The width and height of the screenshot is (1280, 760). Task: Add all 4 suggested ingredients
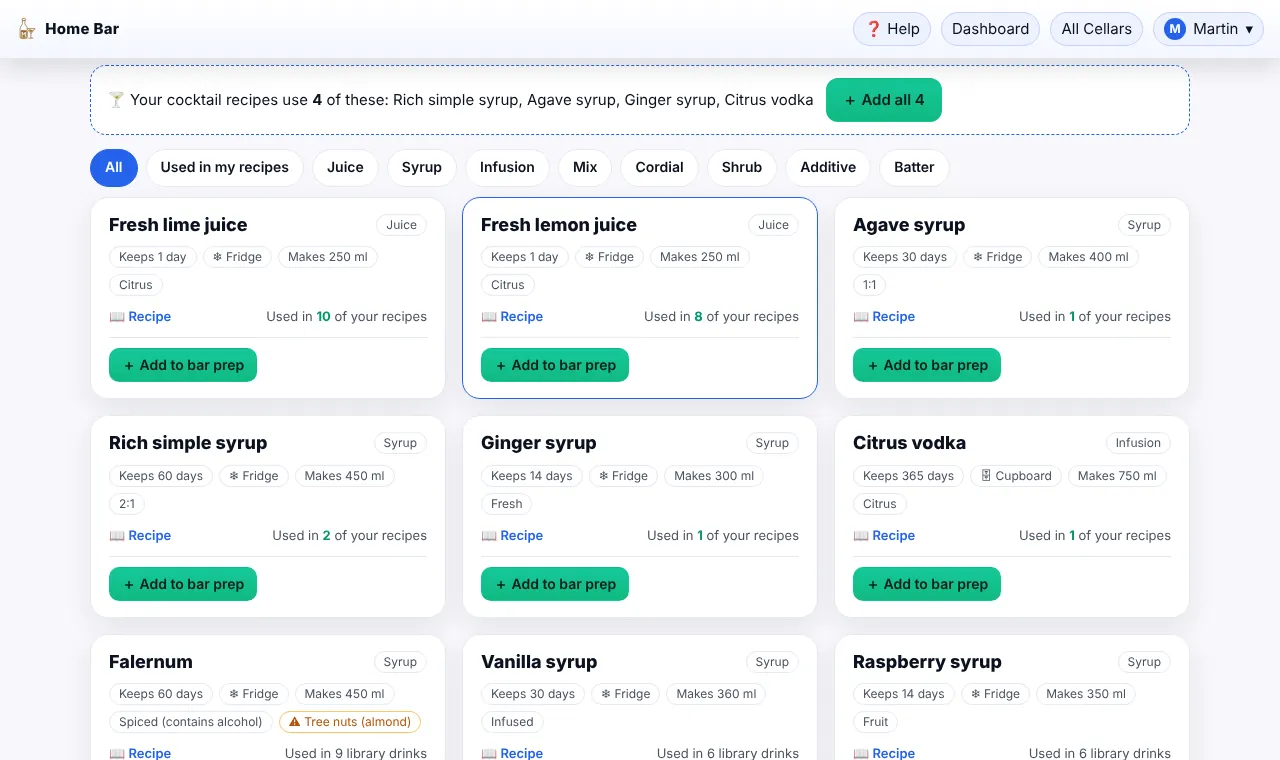(884, 100)
